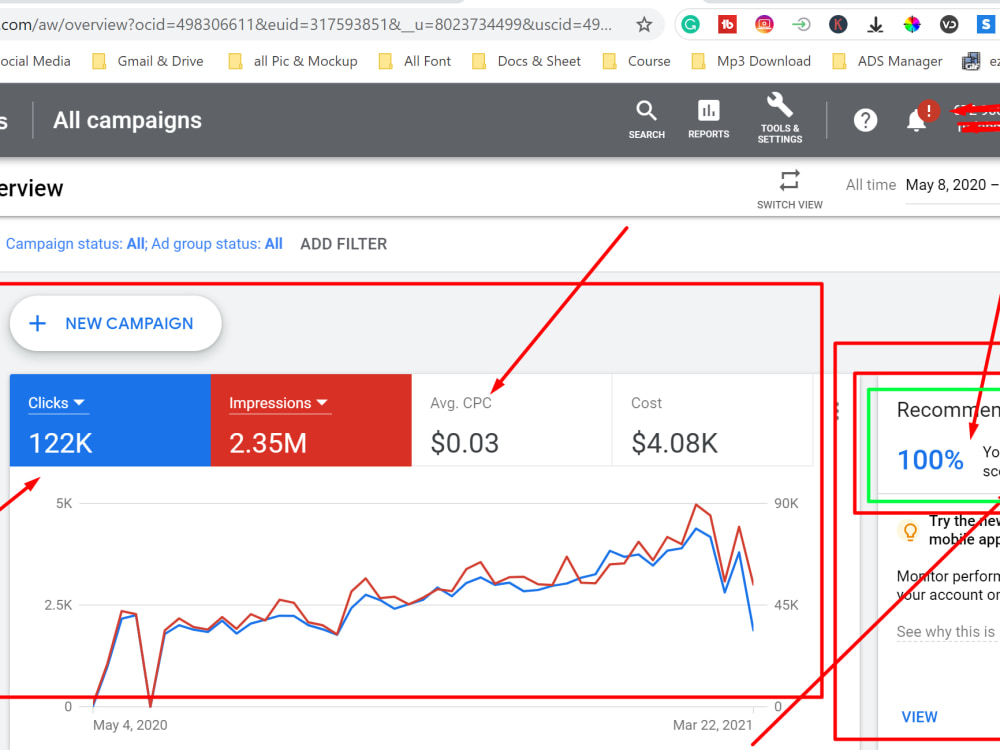1000x750 pixels.
Task: Open the Mp3 Download bookmark folder
Action: pyautogui.click(x=751, y=61)
